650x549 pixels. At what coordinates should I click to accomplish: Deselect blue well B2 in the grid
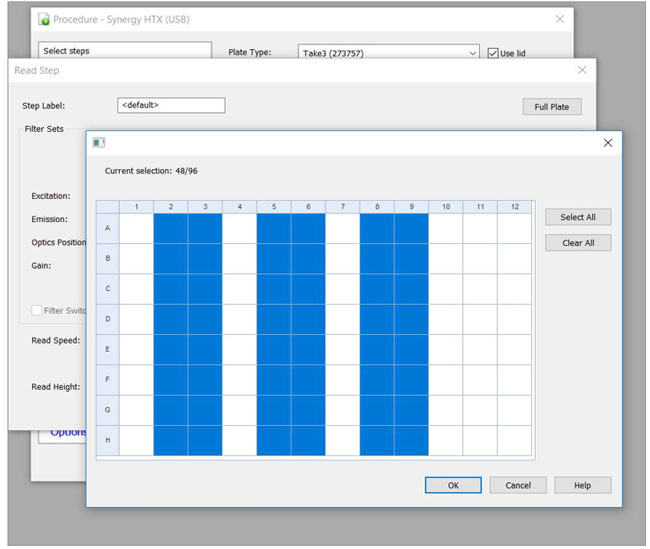coord(171,258)
